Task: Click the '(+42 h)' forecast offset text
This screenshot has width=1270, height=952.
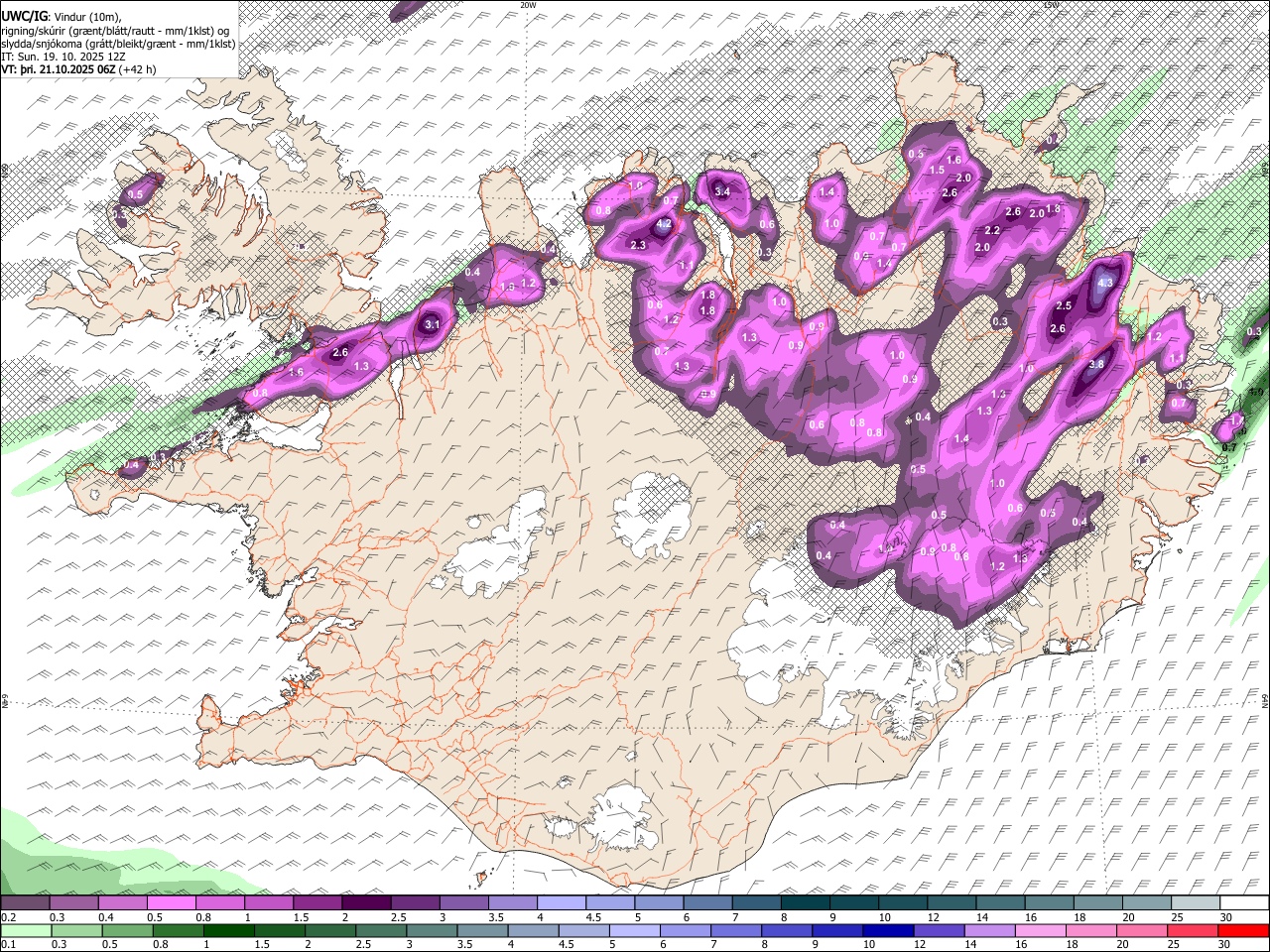Action: 136,70
